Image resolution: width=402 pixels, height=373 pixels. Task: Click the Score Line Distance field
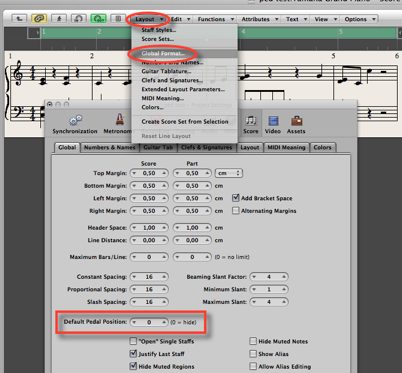coord(149,240)
